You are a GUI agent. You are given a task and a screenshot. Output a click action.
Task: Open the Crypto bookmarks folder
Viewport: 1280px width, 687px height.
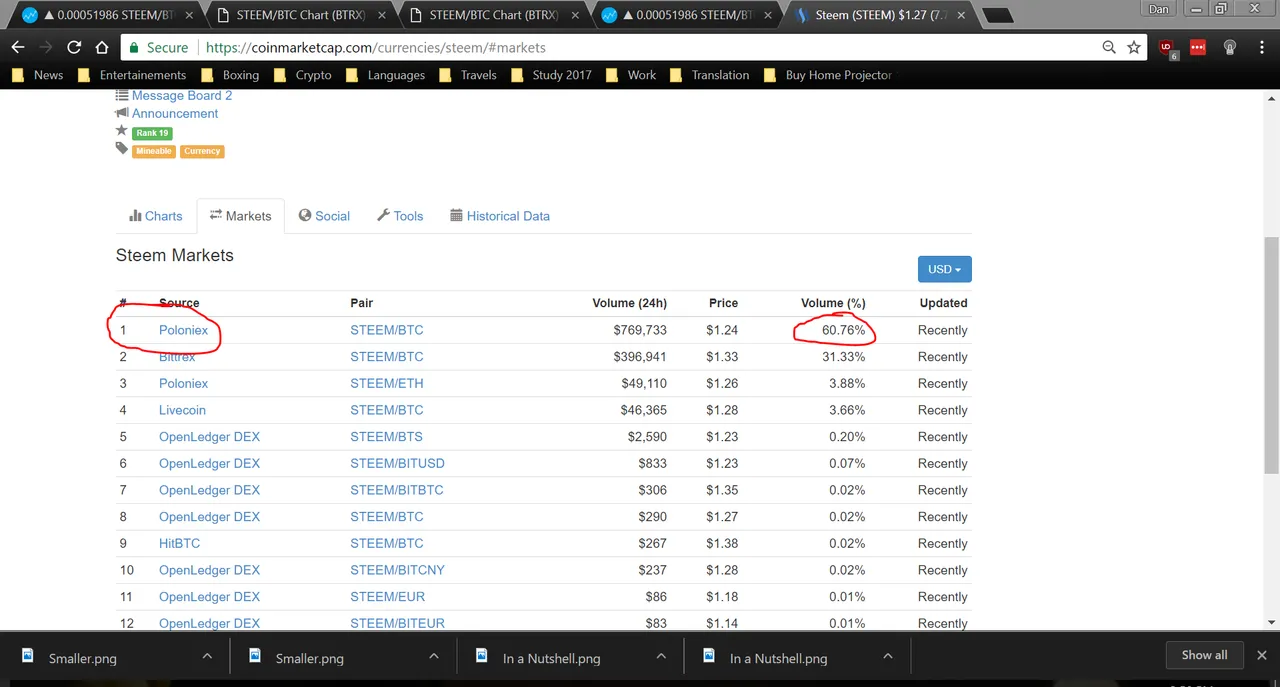click(x=302, y=75)
